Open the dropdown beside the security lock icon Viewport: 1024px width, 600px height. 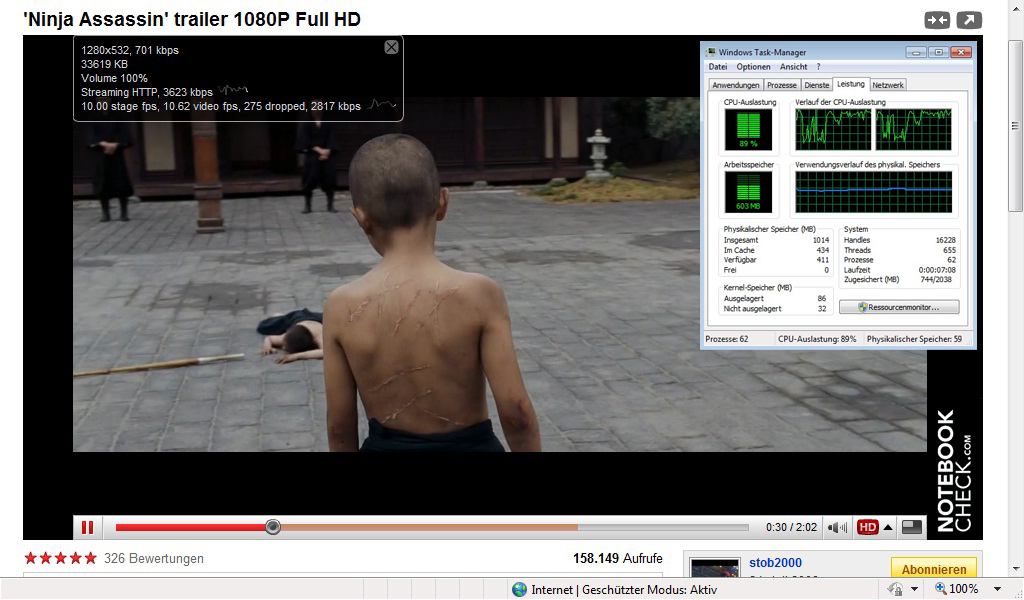[914, 590]
